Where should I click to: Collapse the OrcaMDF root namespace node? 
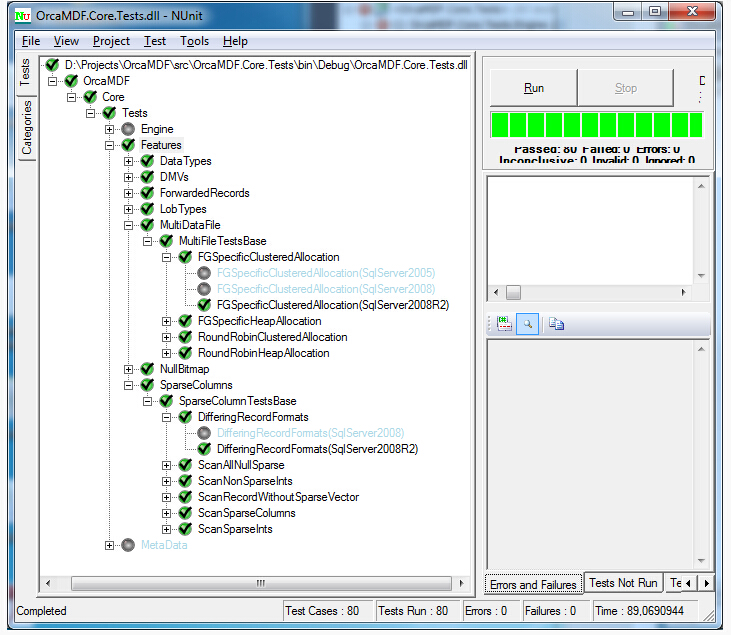[x=53, y=81]
